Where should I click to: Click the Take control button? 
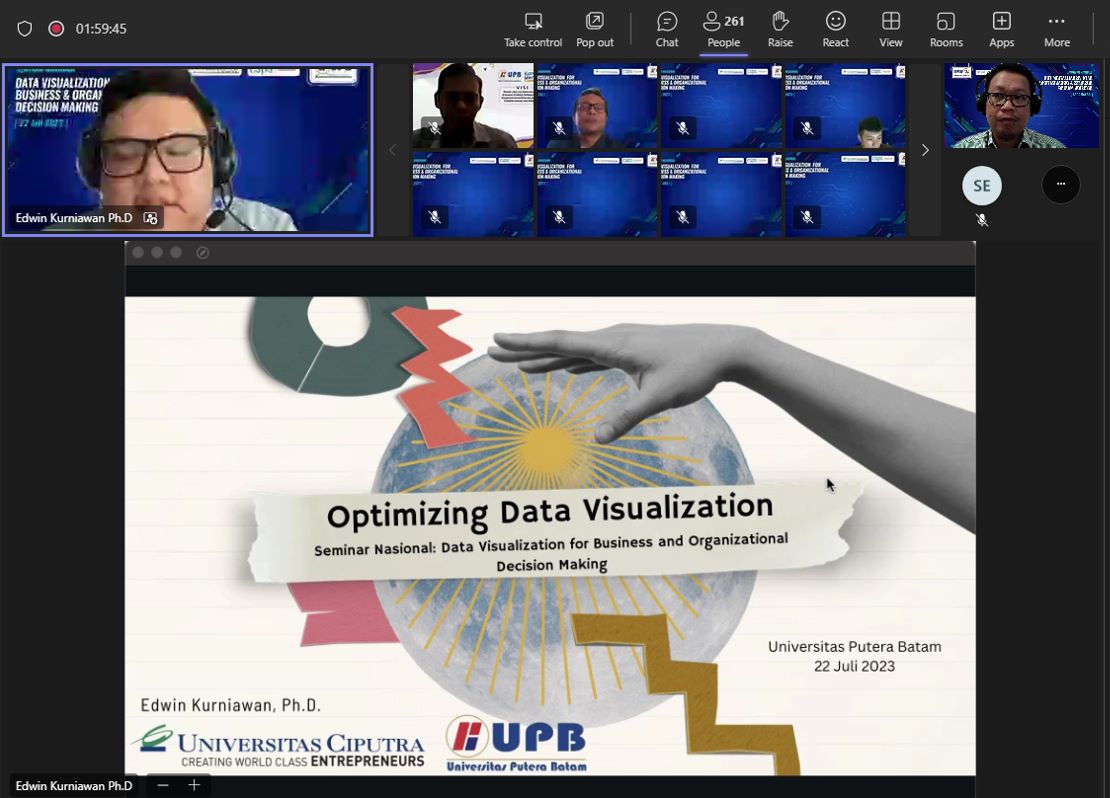533,29
